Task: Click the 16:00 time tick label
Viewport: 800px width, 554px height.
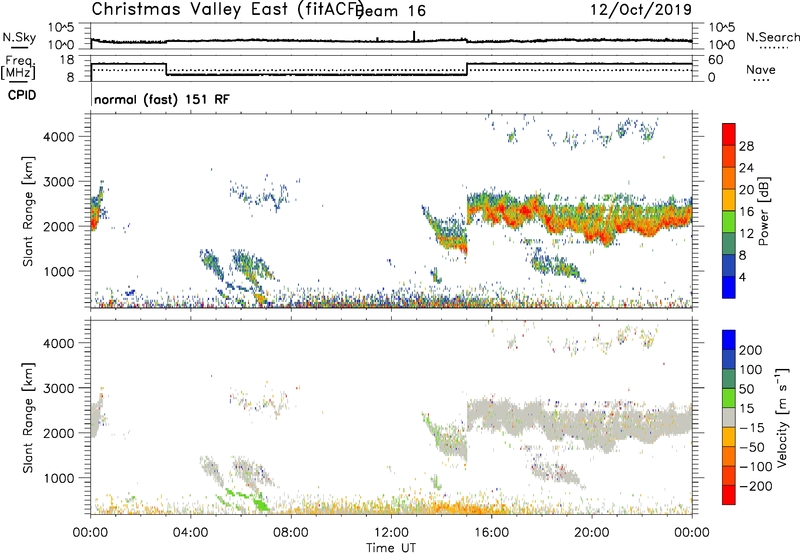Action: click(x=491, y=533)
